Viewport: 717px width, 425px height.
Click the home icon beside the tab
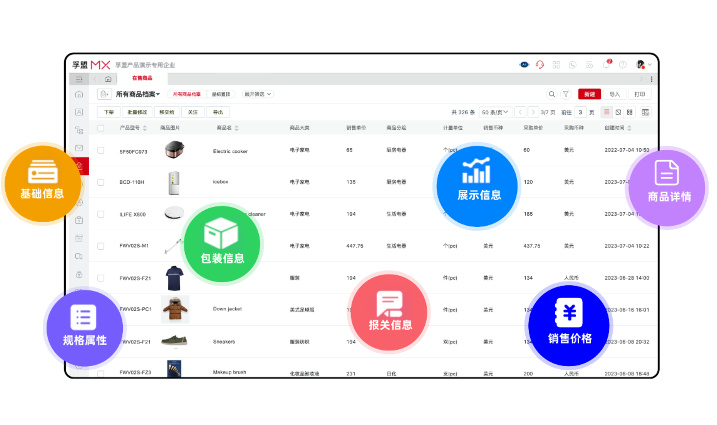click(108, 78)
